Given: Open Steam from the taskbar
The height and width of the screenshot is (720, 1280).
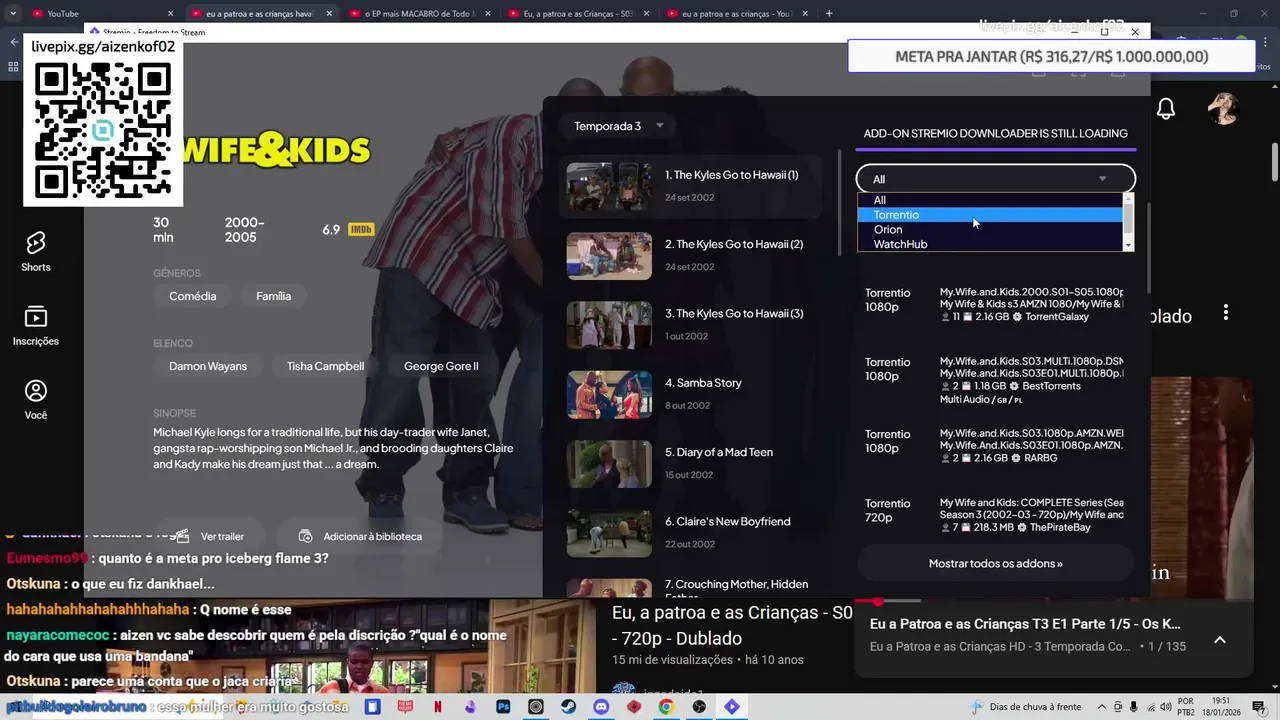Looking at the screenshot, I should click(x=568, y=707).
